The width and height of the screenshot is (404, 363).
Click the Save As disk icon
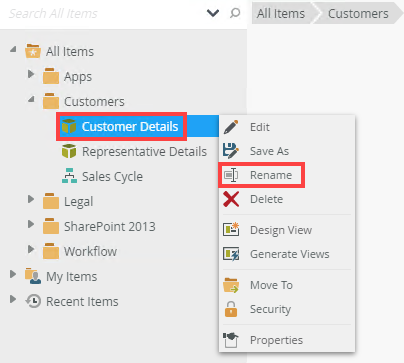coord(231,151)
